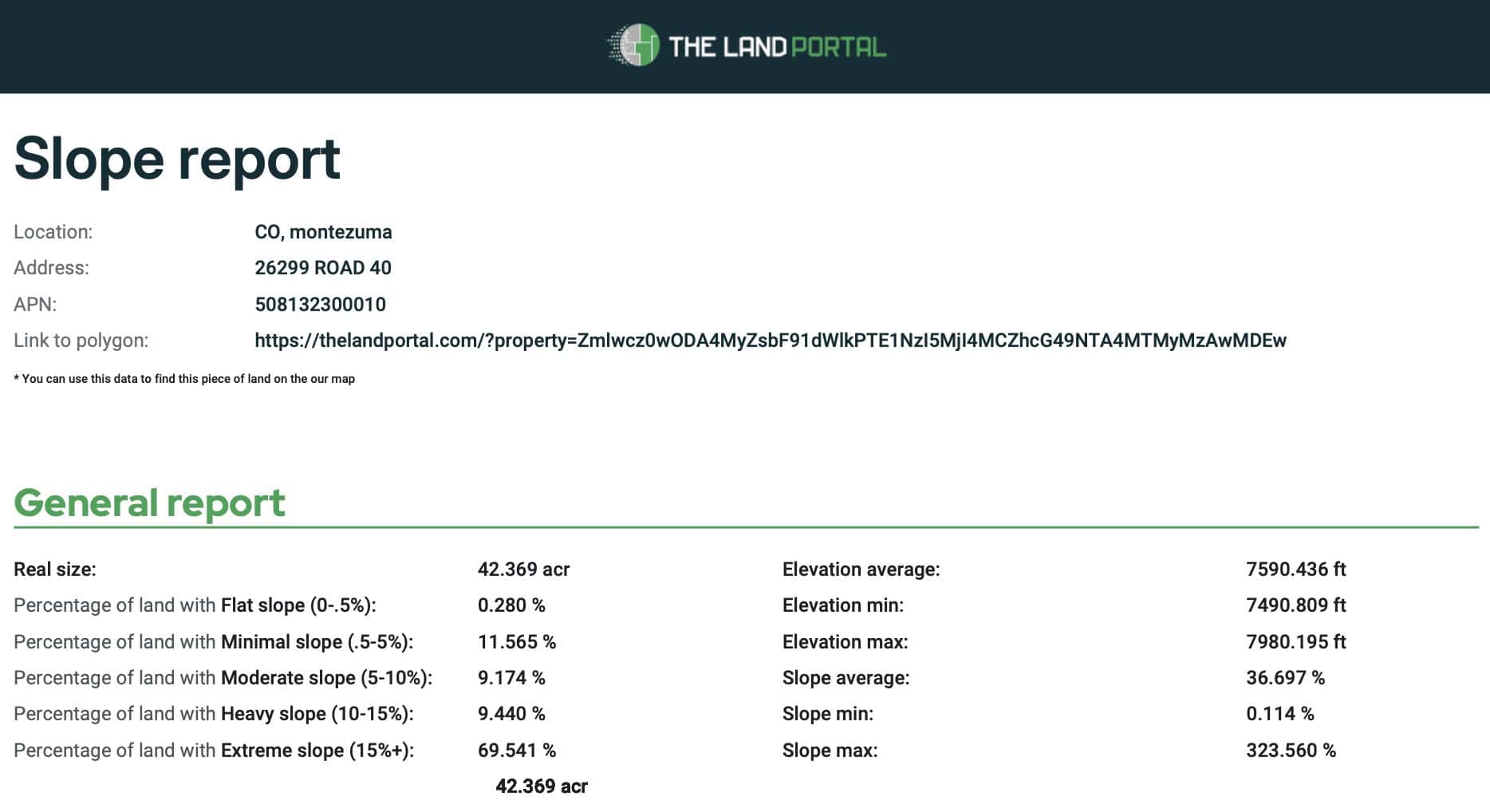Viewport: 1490px width, 812px height.
Task: Click the map note footnote text
Action: [x=184, y=379]
